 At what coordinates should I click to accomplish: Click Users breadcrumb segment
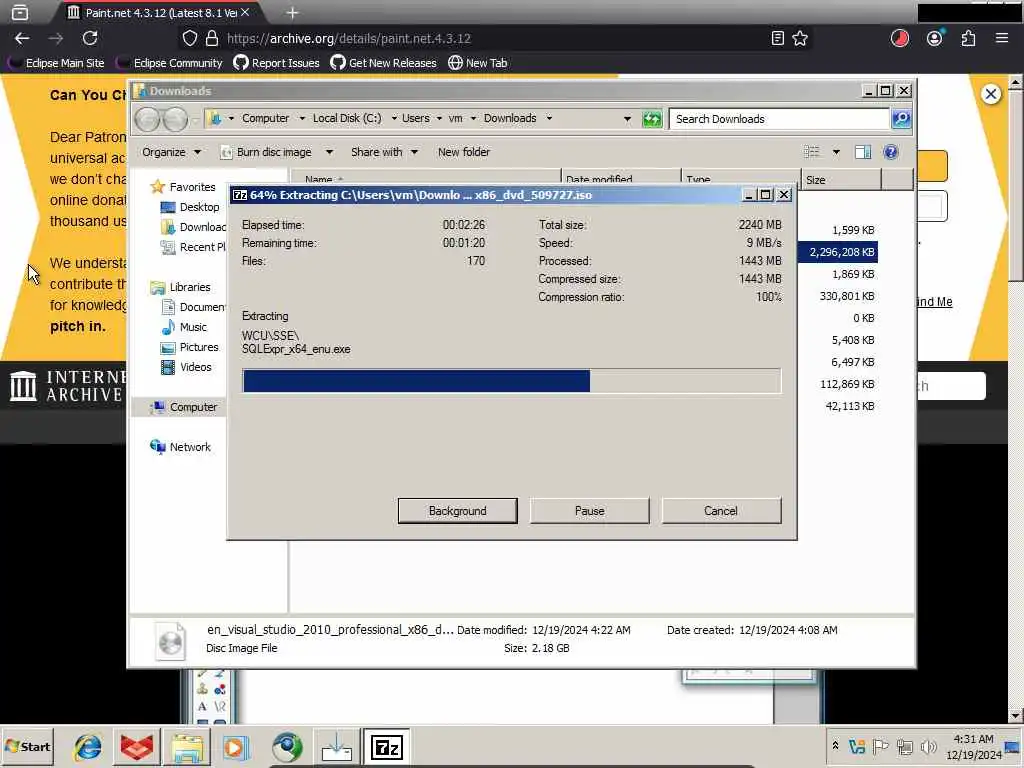click(x=415, y=118)
